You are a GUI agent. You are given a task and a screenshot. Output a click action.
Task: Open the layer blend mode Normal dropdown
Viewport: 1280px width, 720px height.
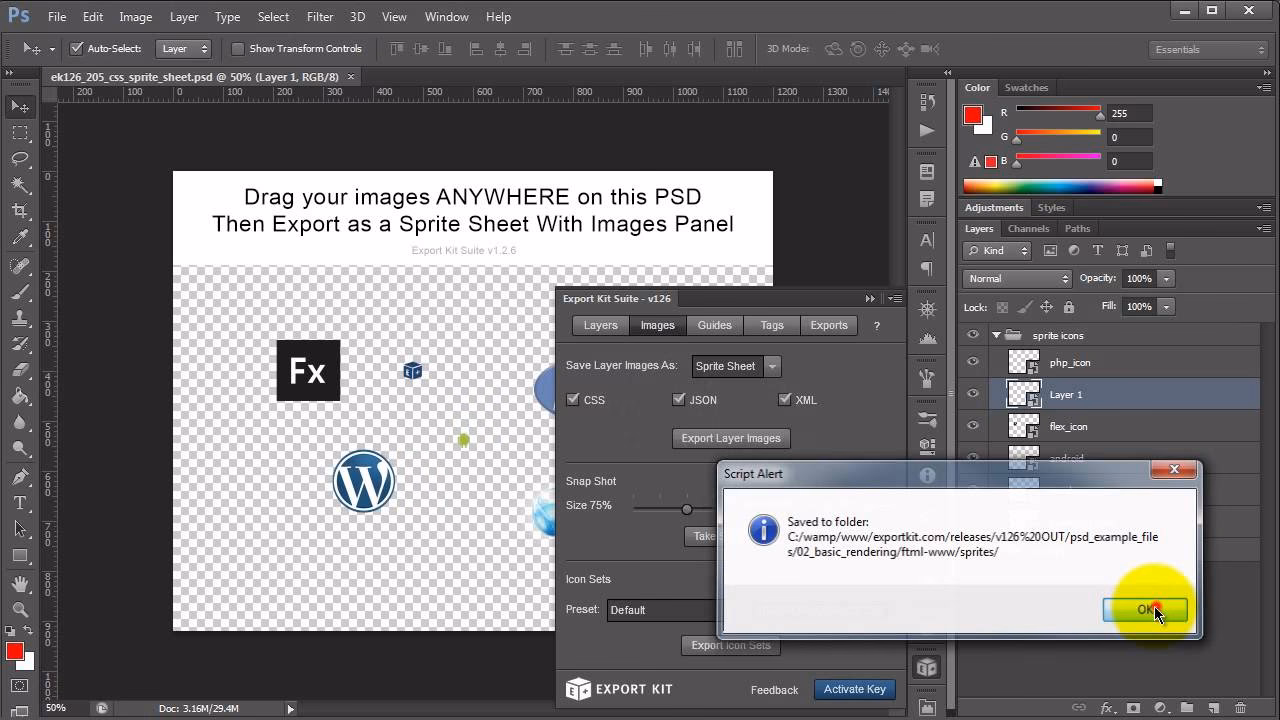pos(1016,278)
